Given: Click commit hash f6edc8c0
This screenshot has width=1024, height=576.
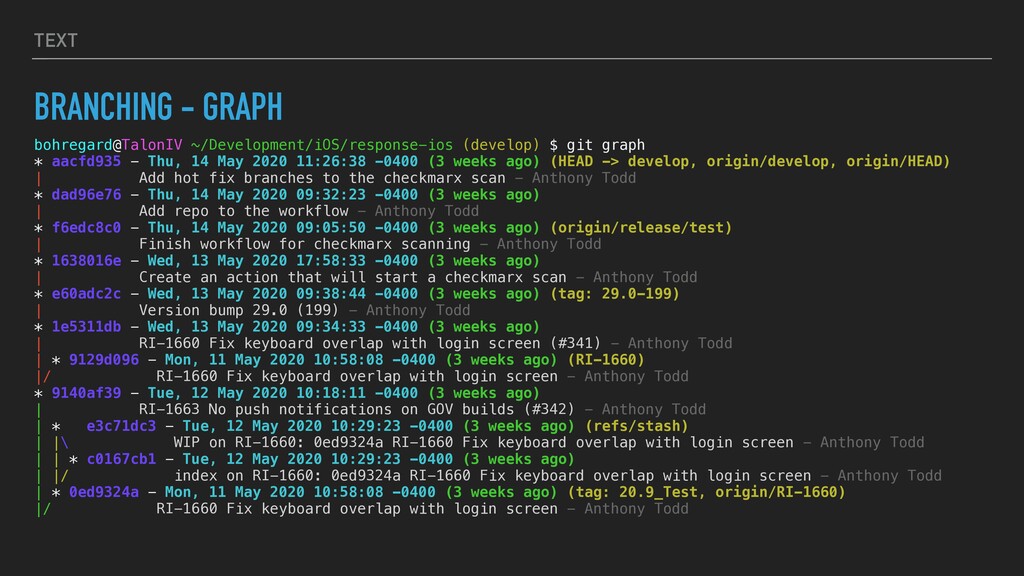Looking at the screenshot, I should pyautogui.click(x=86, y=228).
